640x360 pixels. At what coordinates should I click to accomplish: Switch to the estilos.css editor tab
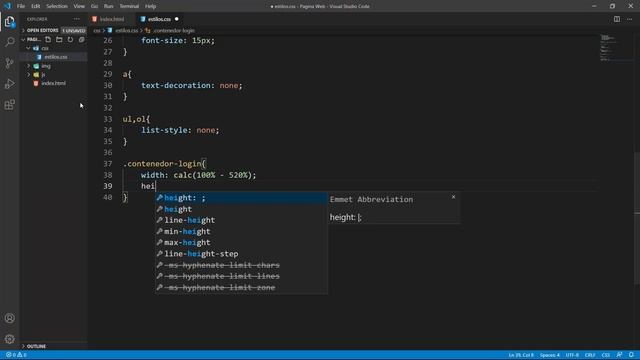tap(159, 19)
